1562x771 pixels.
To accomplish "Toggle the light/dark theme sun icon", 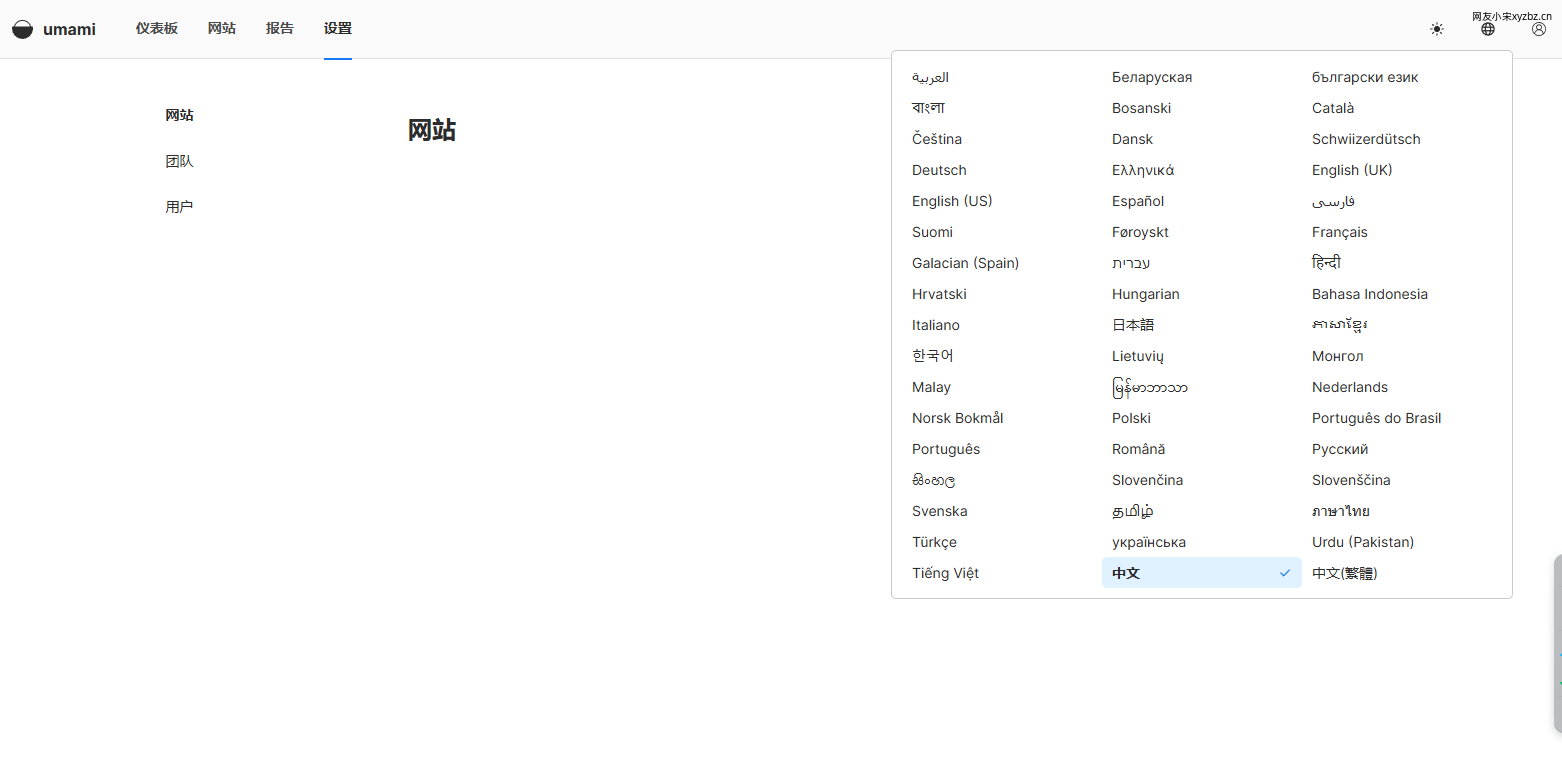I will tap(1437, 29).
